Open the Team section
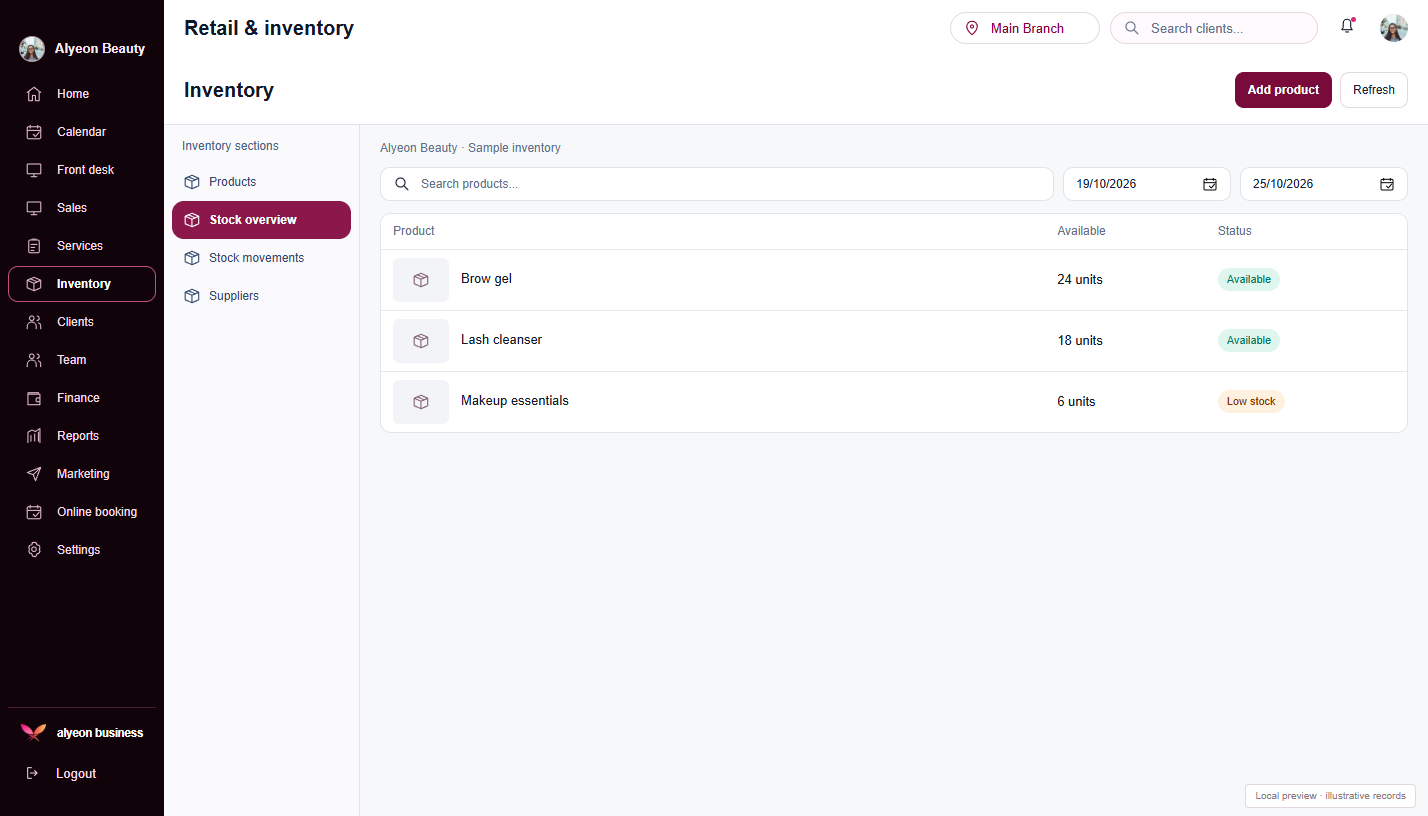This screenshot has height=816, width=1428. (x=82, y=360)
